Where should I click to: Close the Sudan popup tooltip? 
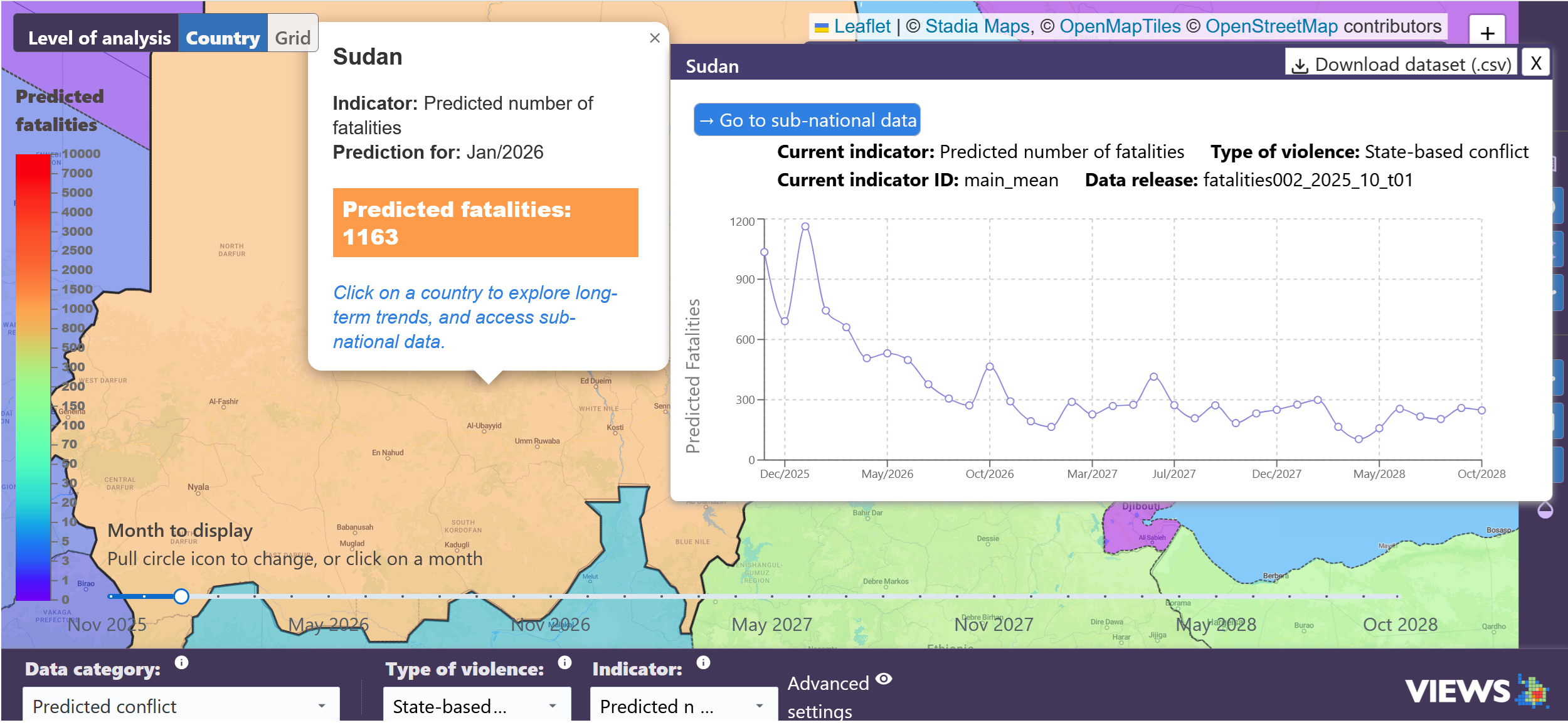654,38
